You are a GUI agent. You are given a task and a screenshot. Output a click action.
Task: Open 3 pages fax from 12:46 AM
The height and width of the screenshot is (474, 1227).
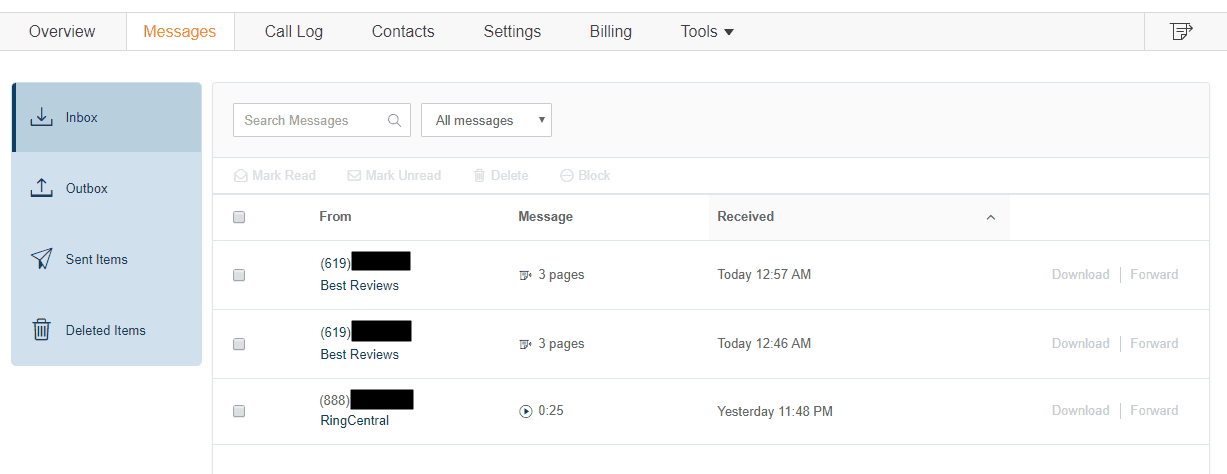click(x=561, y=343)
